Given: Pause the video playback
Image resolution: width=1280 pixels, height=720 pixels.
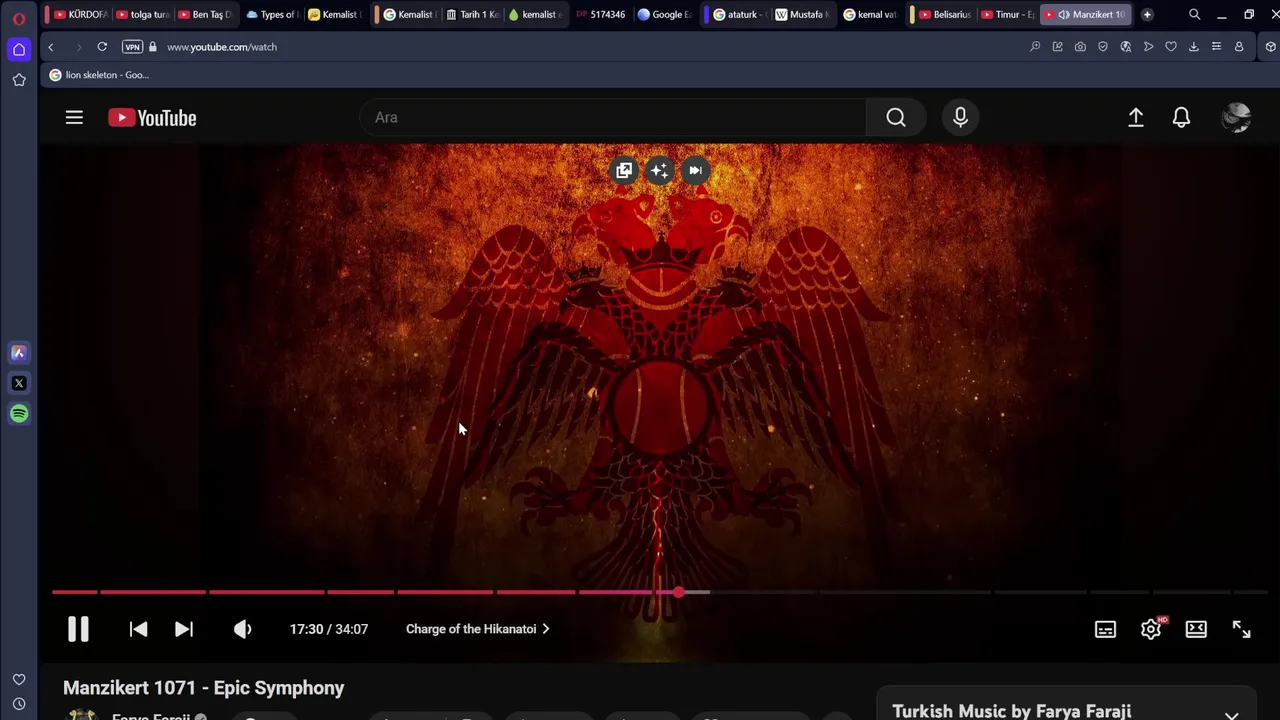Looking at the screenshot, I should click(78, 629).
